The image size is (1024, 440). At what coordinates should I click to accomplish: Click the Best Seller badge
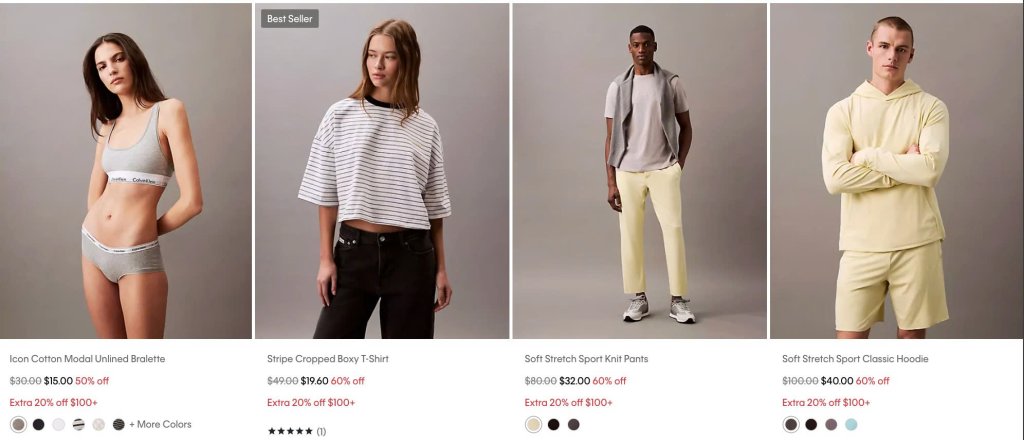[290, 19]
